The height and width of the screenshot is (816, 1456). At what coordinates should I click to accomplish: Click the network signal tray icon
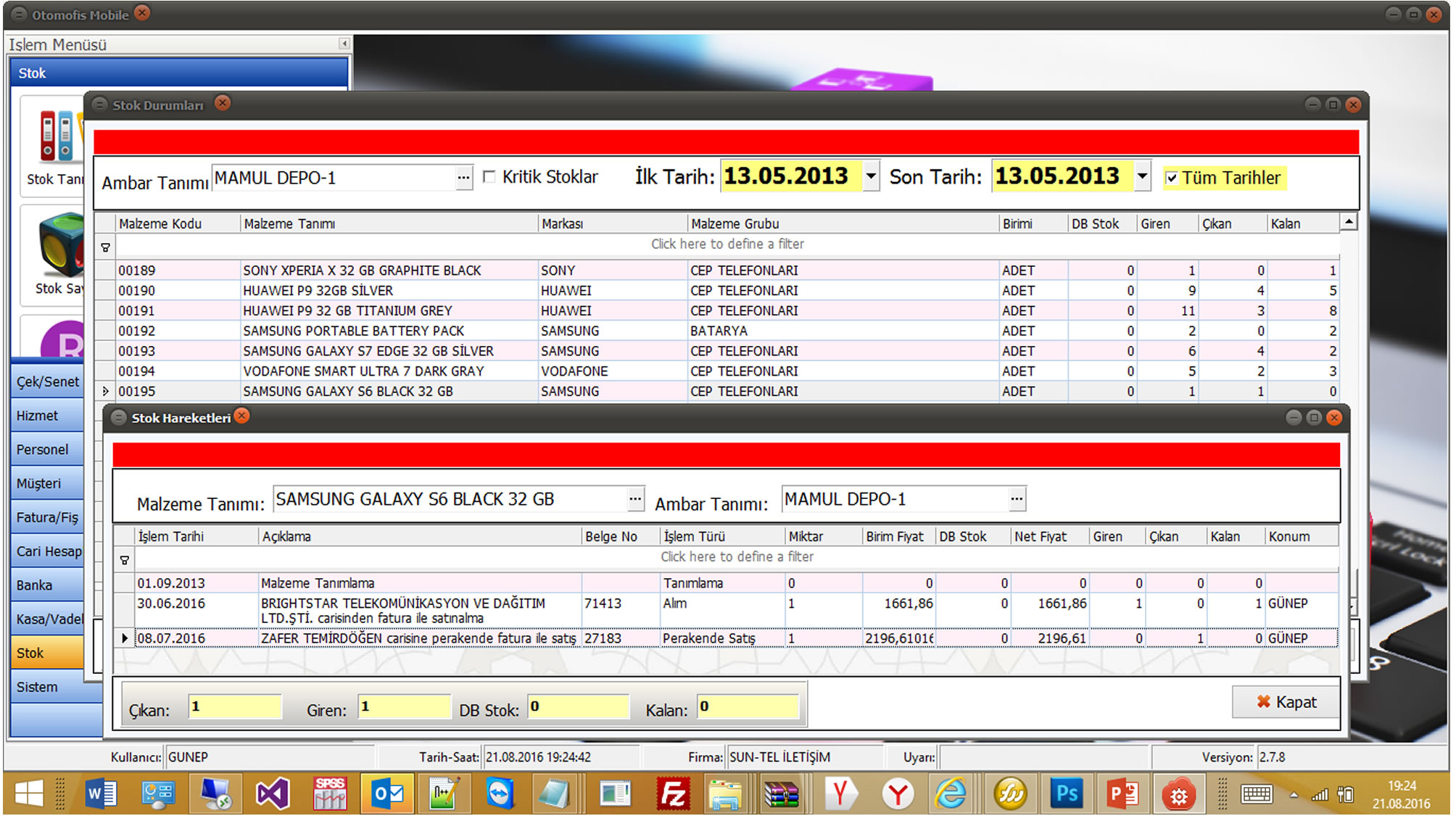(x=1320, y=795)
